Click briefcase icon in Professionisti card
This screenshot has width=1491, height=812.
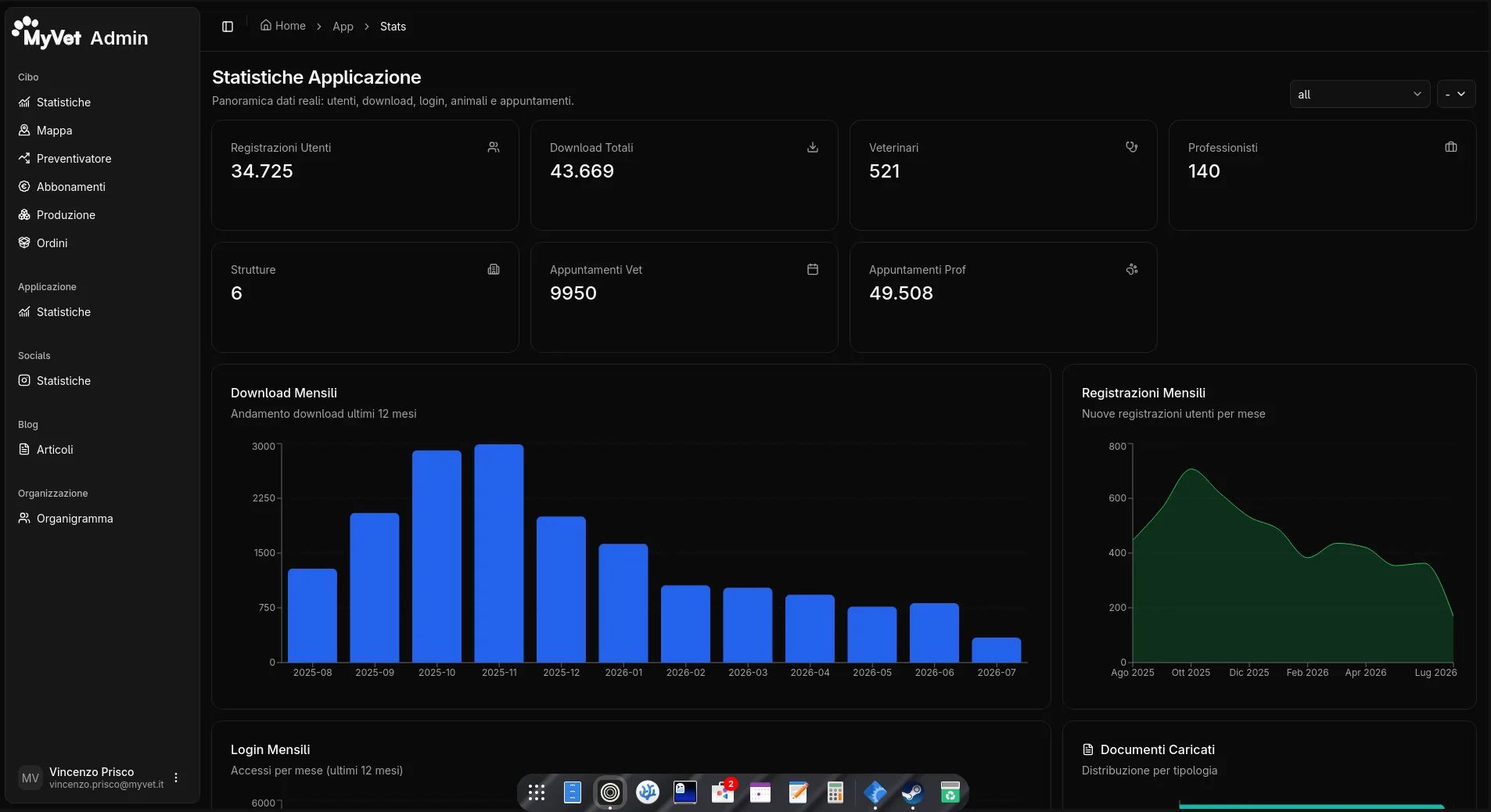1451,147
